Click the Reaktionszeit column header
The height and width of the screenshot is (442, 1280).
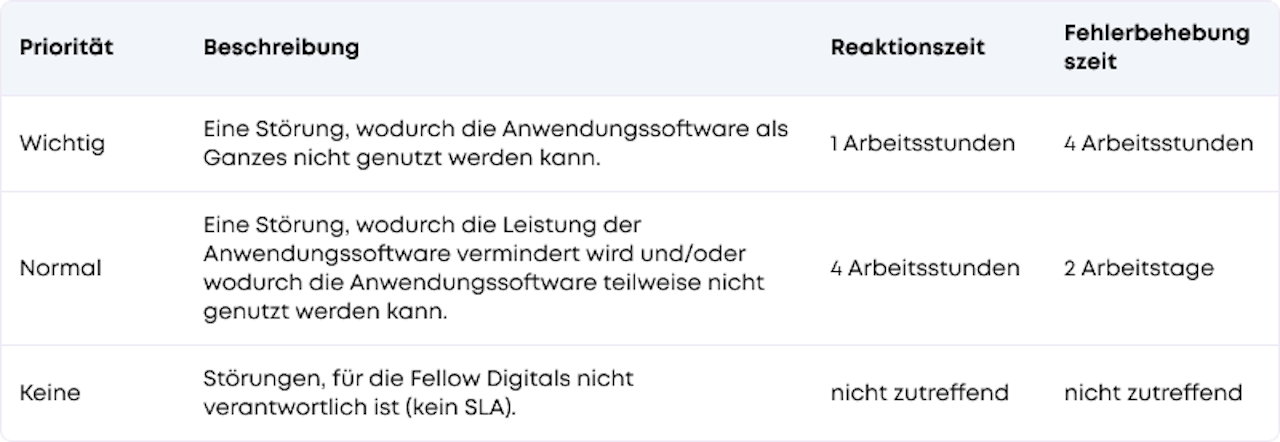(x=908, y=48)
